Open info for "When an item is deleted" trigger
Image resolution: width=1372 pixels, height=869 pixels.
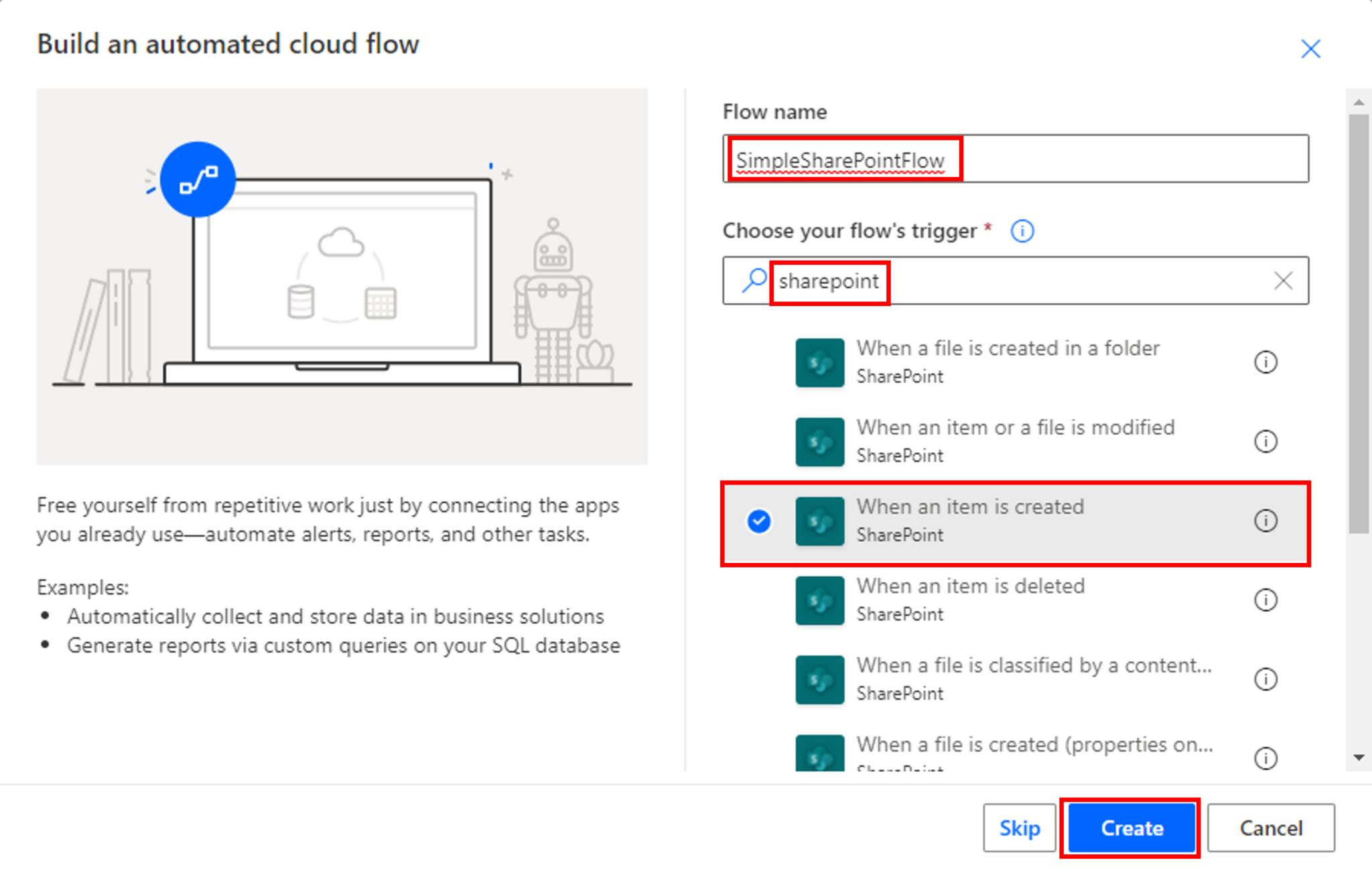click(1265, 600)
